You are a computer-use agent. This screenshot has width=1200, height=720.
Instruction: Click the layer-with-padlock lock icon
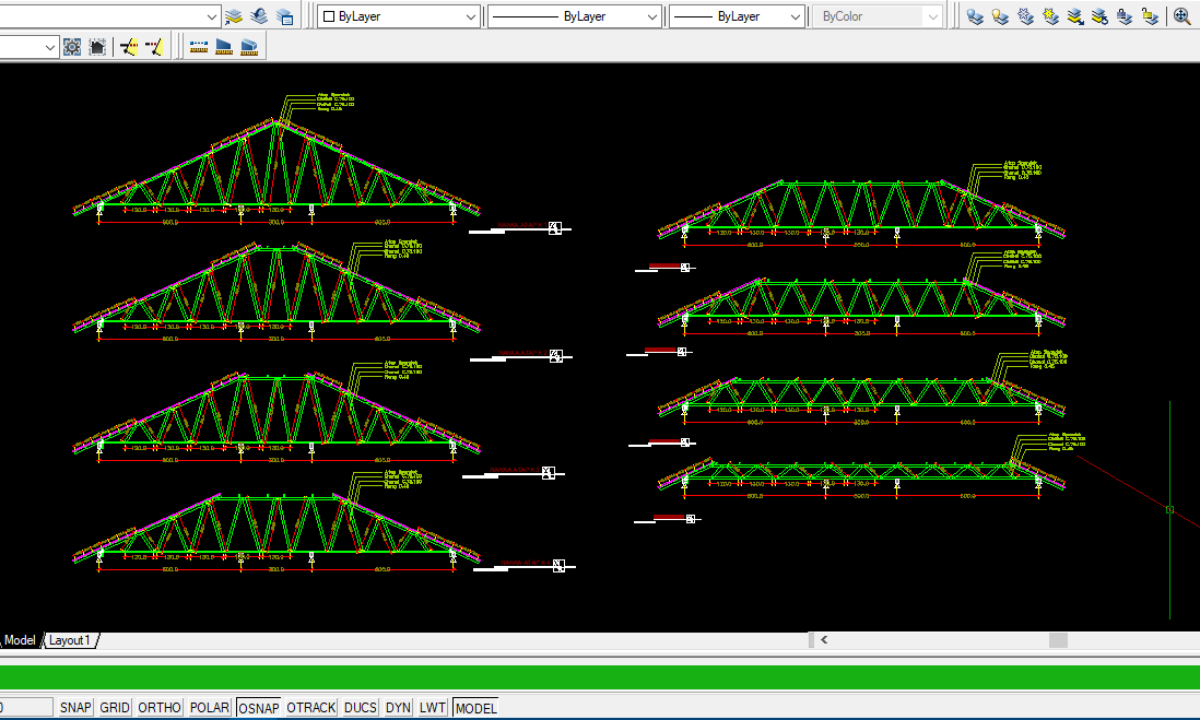point(1124,16)
